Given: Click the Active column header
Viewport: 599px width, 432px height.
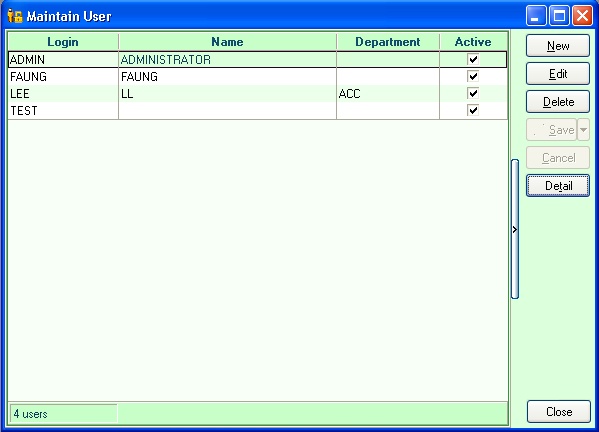Looking at the screenshot, I should point(473,42).
